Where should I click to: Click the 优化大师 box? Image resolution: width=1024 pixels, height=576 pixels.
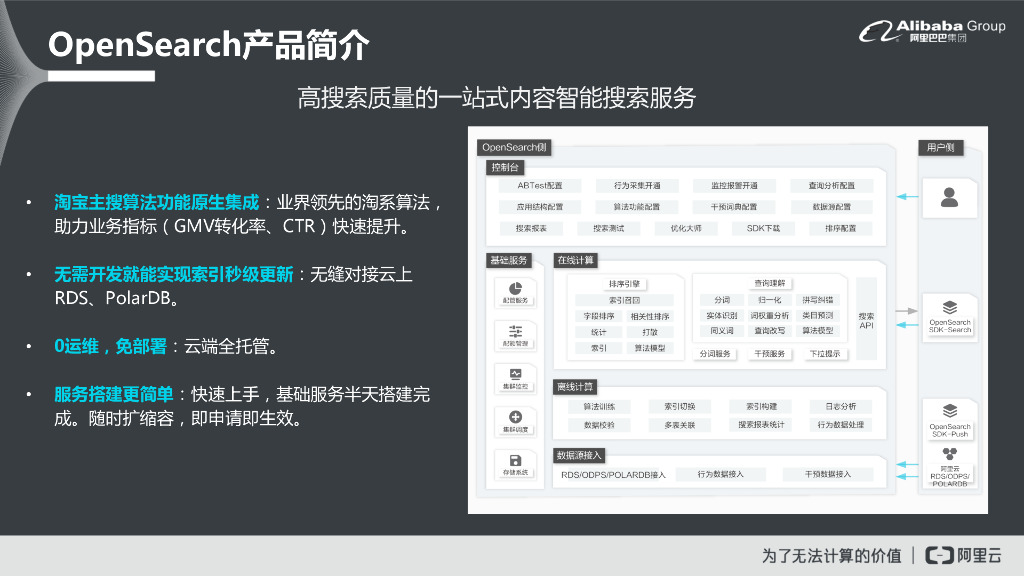tap(686, 229)
